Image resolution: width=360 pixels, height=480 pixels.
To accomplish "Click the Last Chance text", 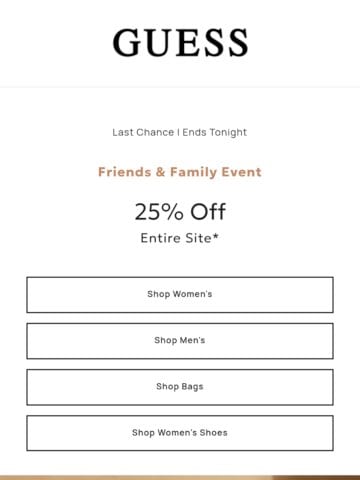I will click(143, 132).
